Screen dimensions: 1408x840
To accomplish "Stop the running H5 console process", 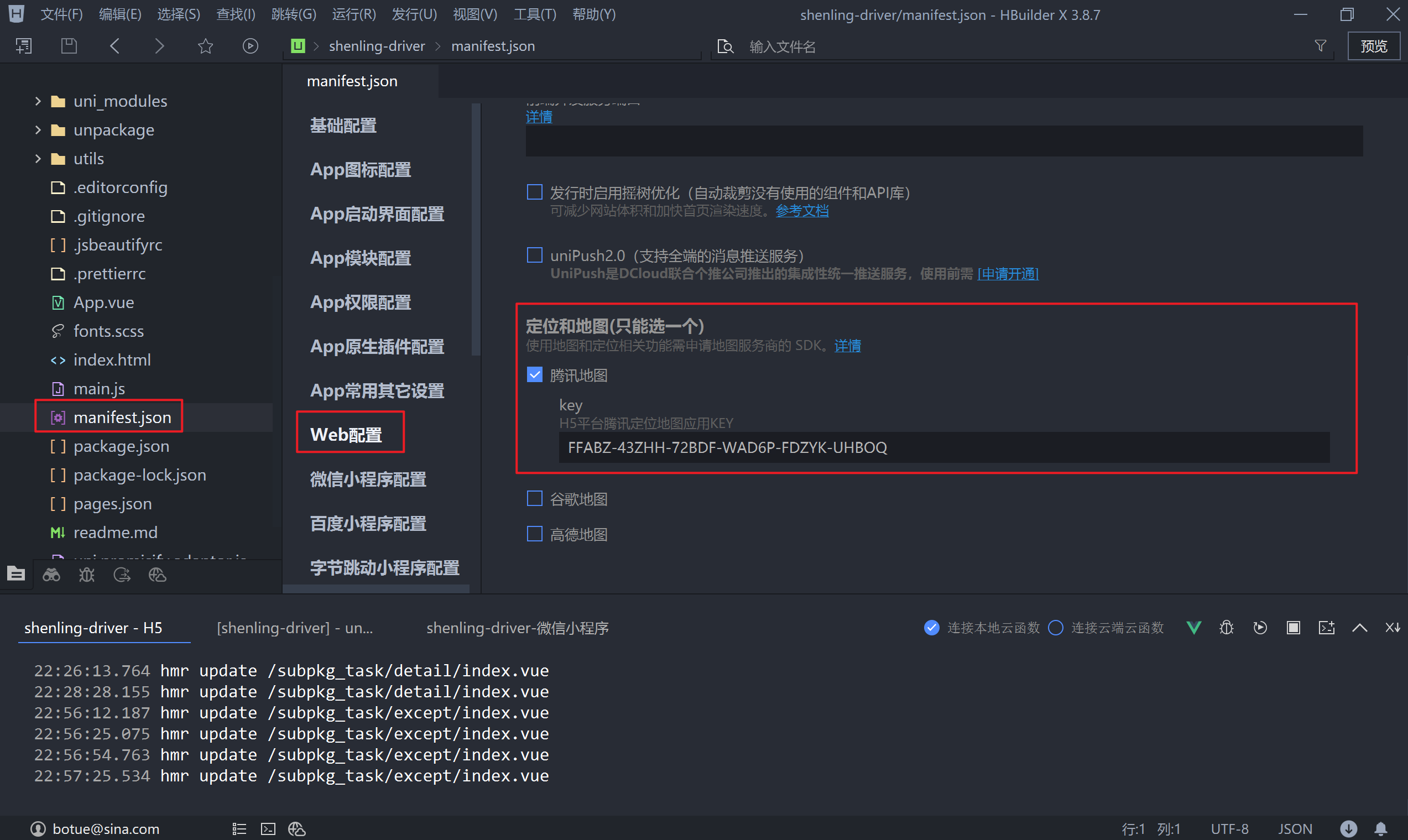I will [1293, 628].
